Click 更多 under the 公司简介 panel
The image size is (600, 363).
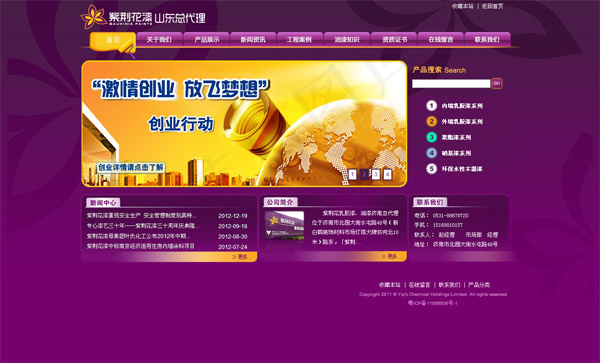391,256
